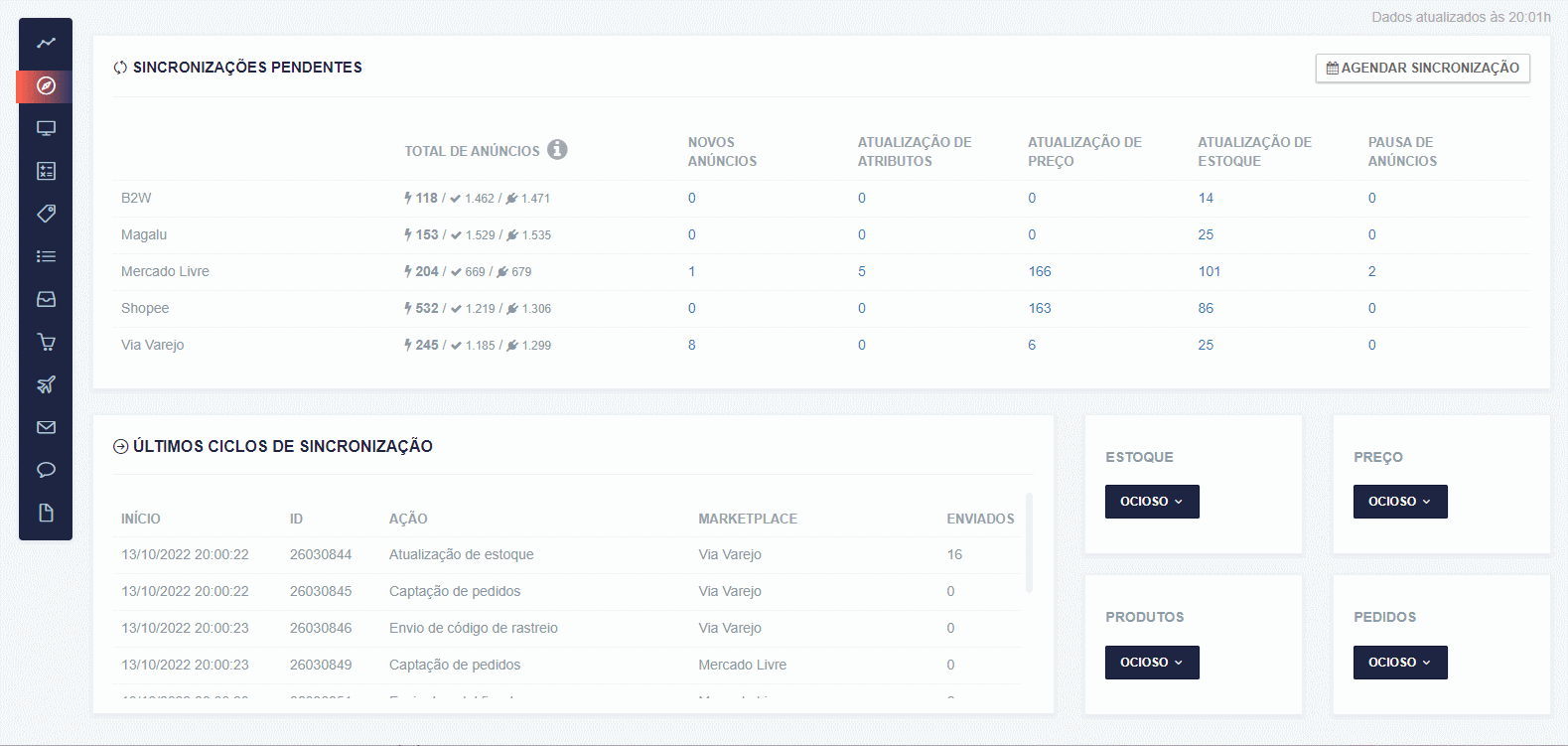Click the Marketplace column header

[748, 519]
